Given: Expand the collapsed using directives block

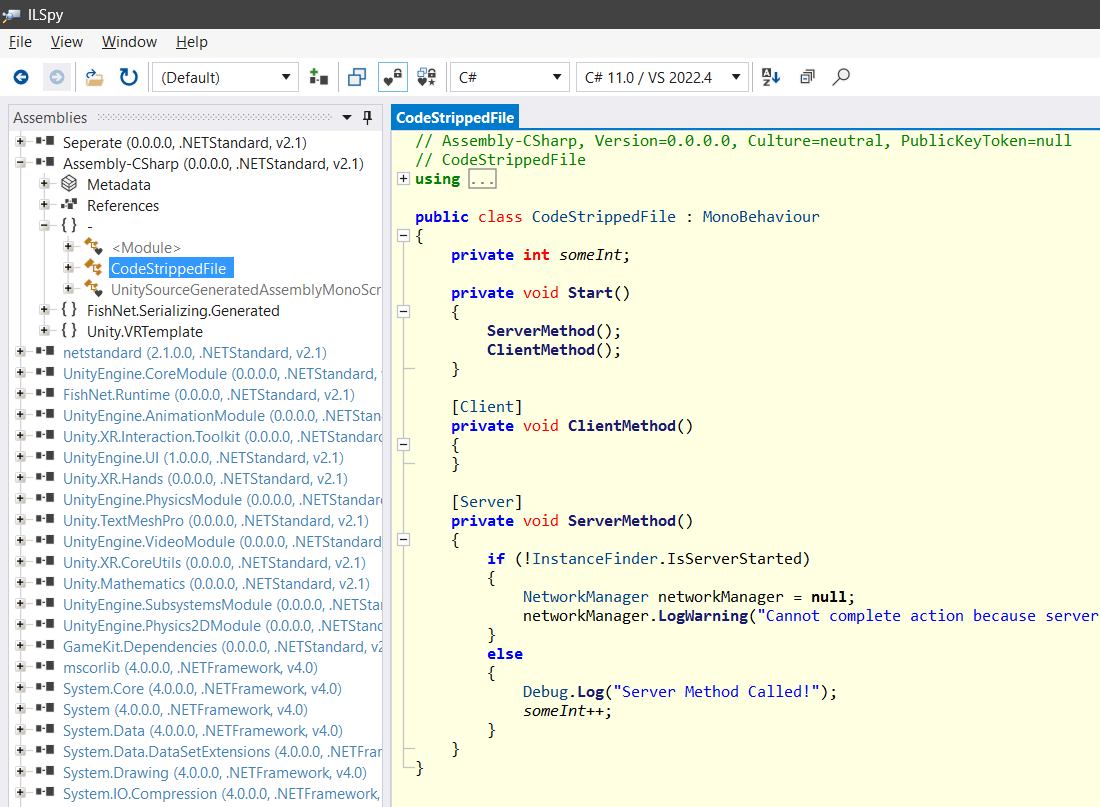Looking at the screenshot, I should pos(403,179).
